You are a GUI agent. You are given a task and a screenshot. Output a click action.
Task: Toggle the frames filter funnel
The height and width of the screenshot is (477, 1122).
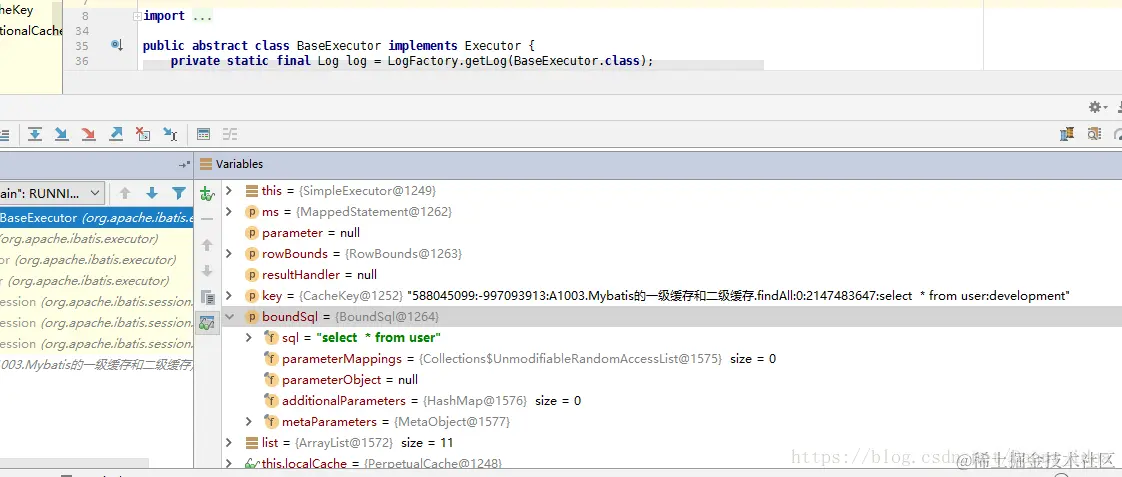(x=179, y=193)
